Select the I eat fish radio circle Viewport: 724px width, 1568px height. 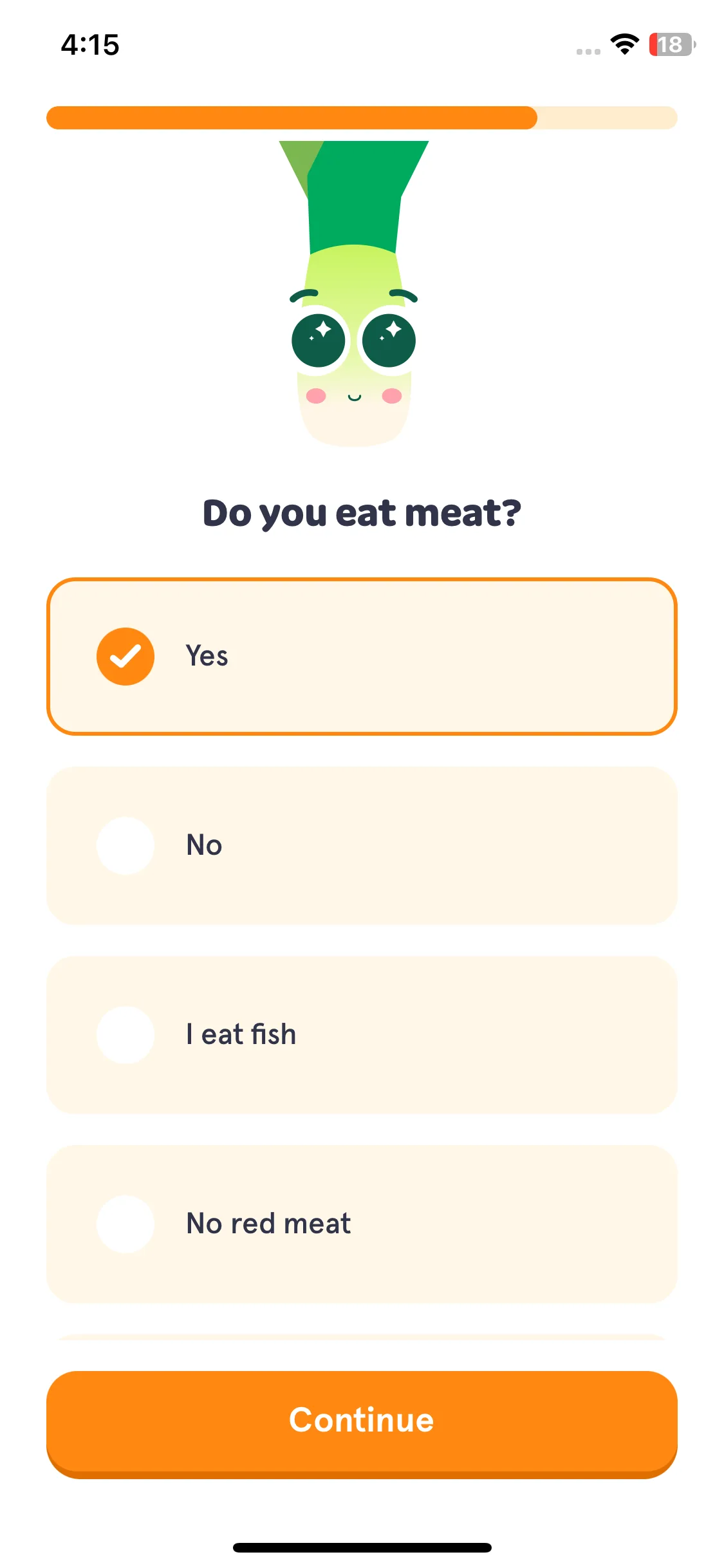(125, 1034)
